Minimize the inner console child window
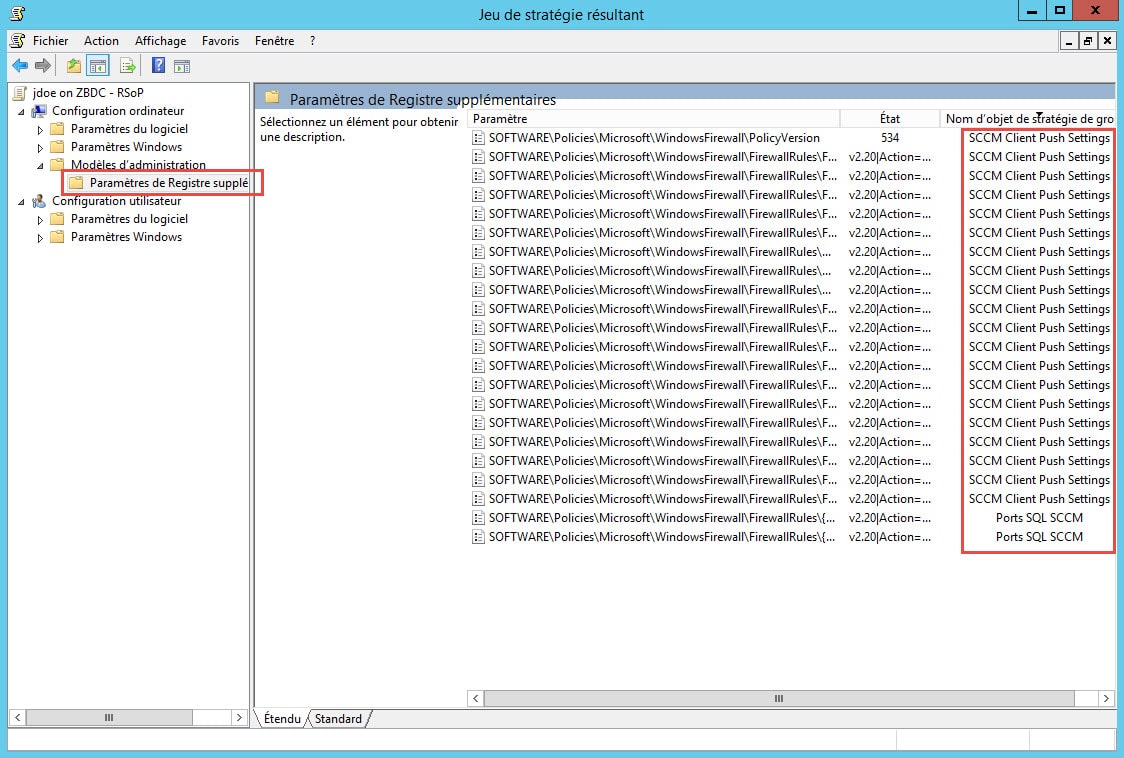This screenshot has width=1124, height=758. [1069, 41]
